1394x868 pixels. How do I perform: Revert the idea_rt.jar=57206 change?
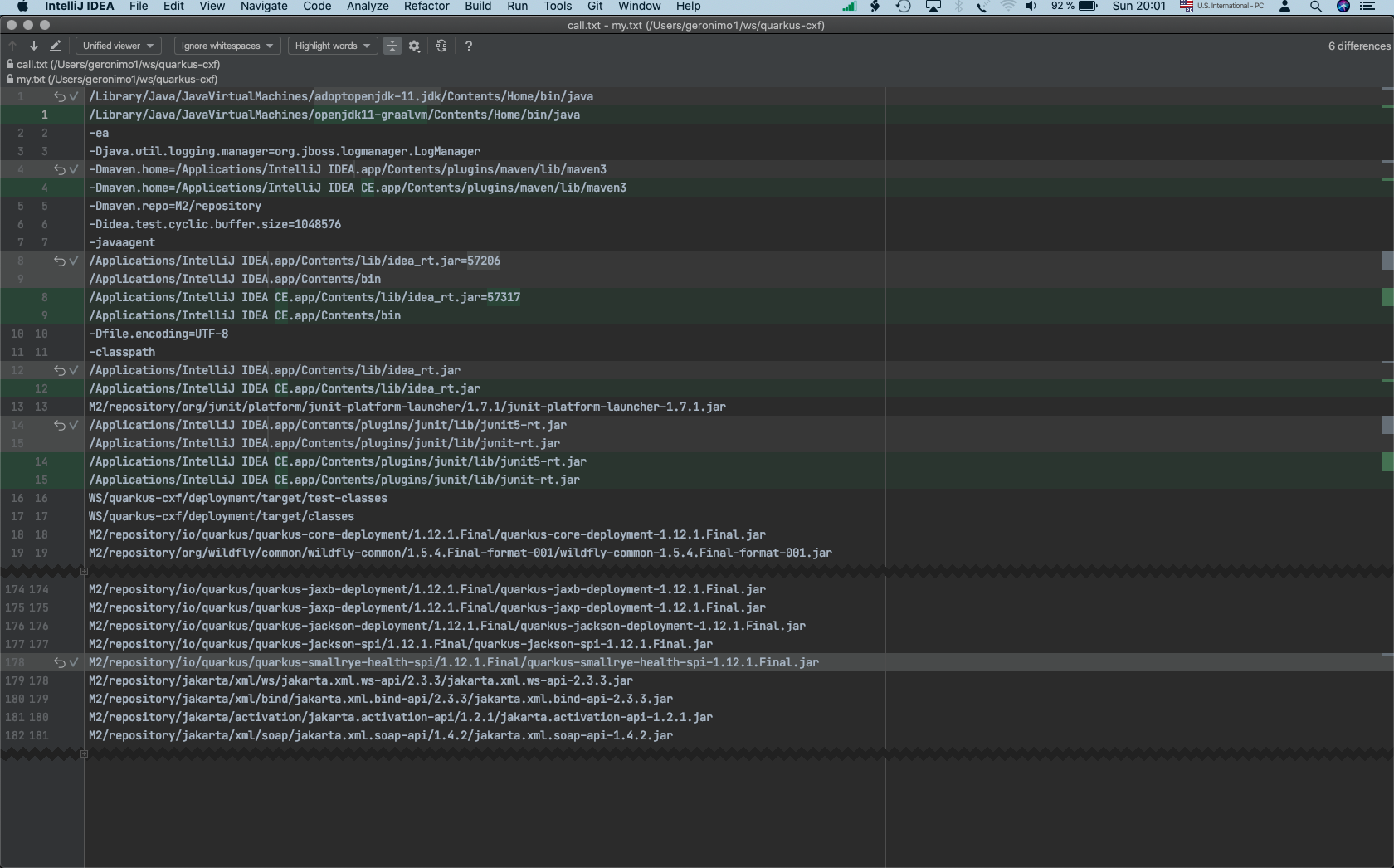coord(60,261)
